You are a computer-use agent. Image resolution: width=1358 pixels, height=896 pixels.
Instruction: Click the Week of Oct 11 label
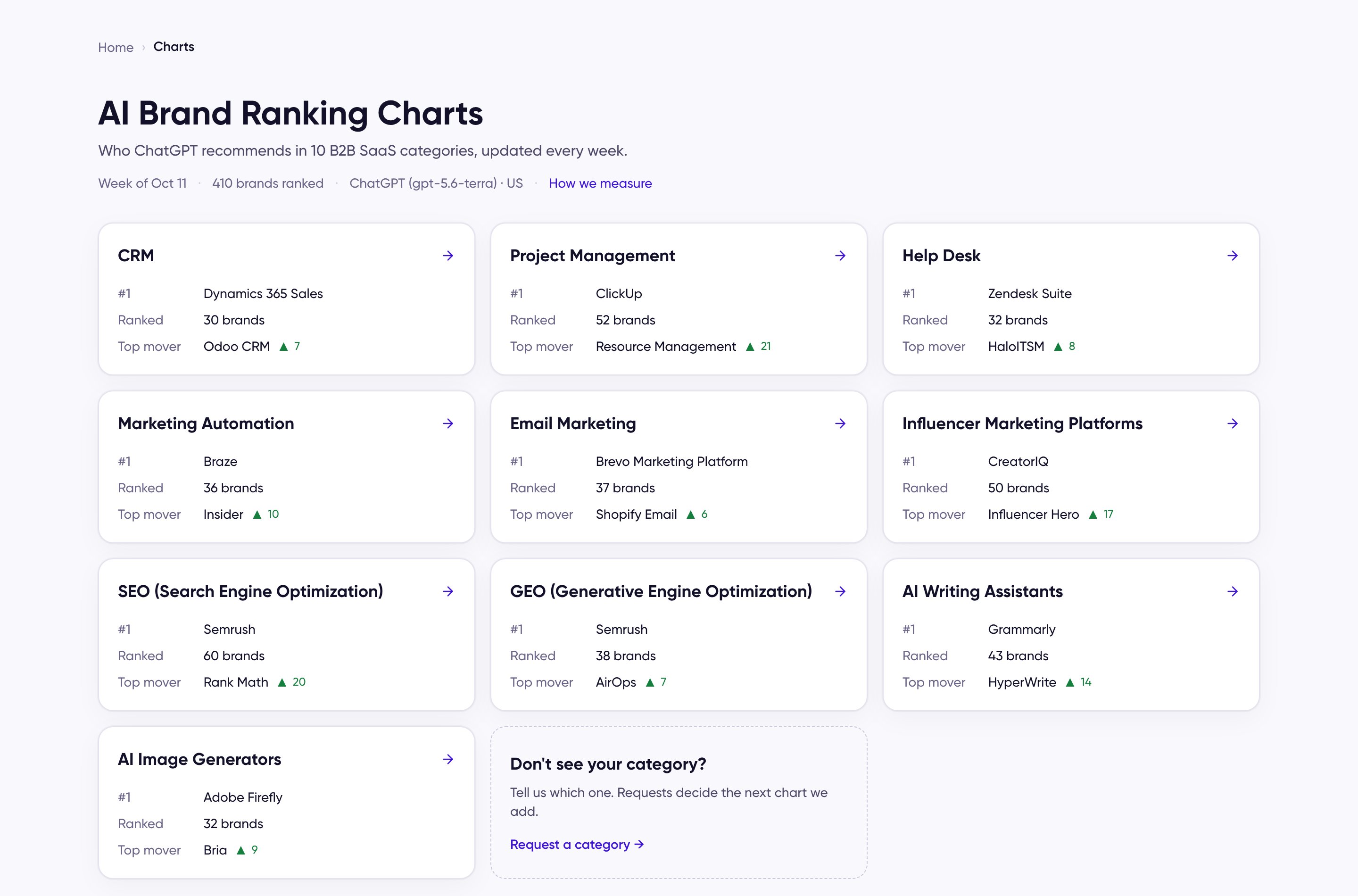point(142,183)
